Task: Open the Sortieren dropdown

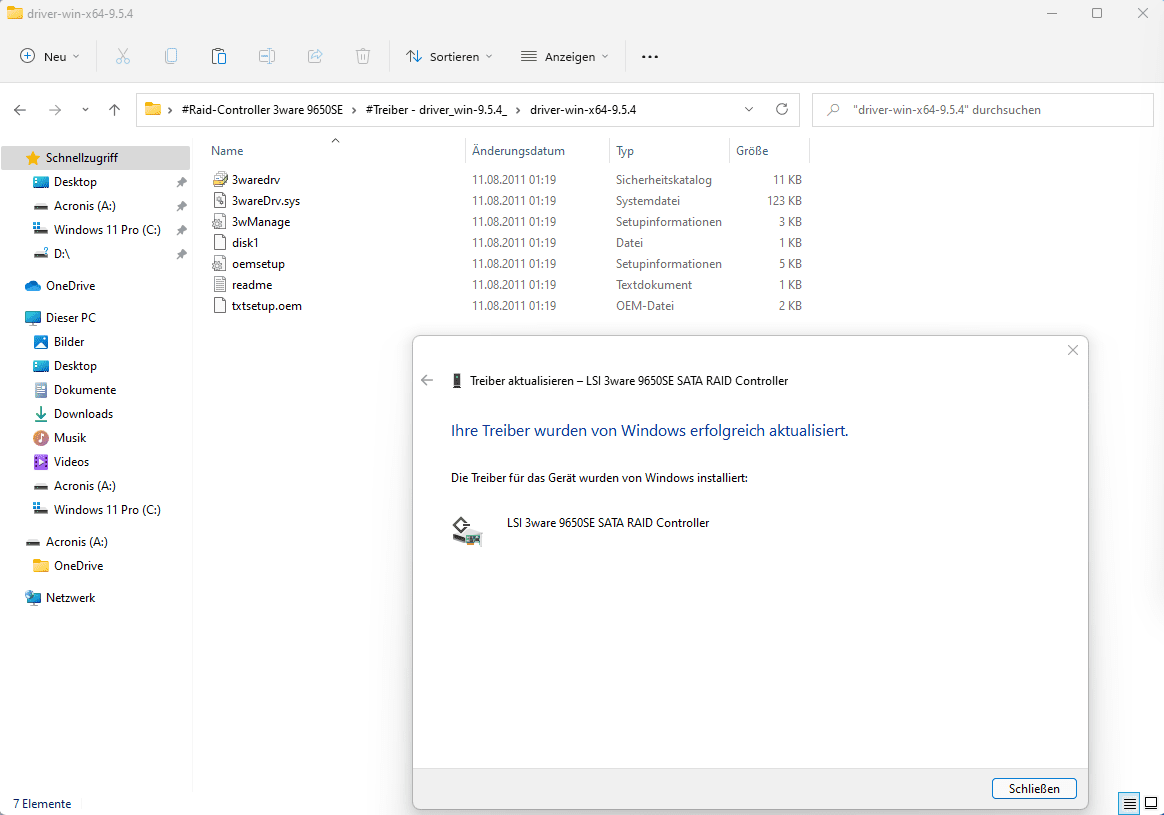Action: [448, 56]
